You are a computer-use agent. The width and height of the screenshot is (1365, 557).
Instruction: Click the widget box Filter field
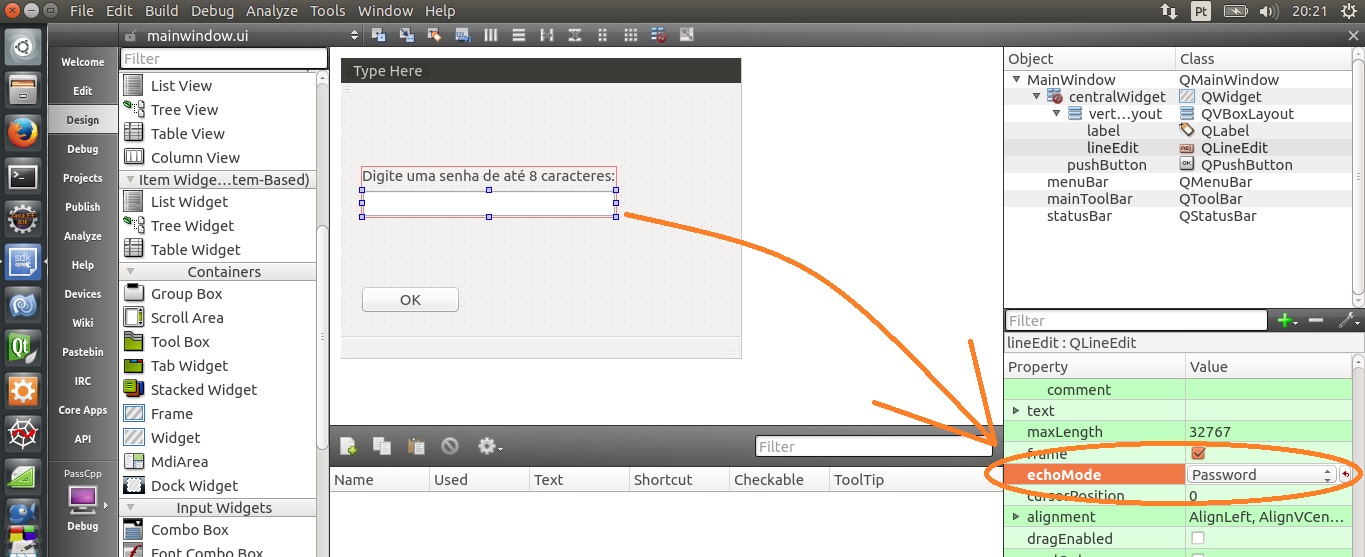(223, 59)
